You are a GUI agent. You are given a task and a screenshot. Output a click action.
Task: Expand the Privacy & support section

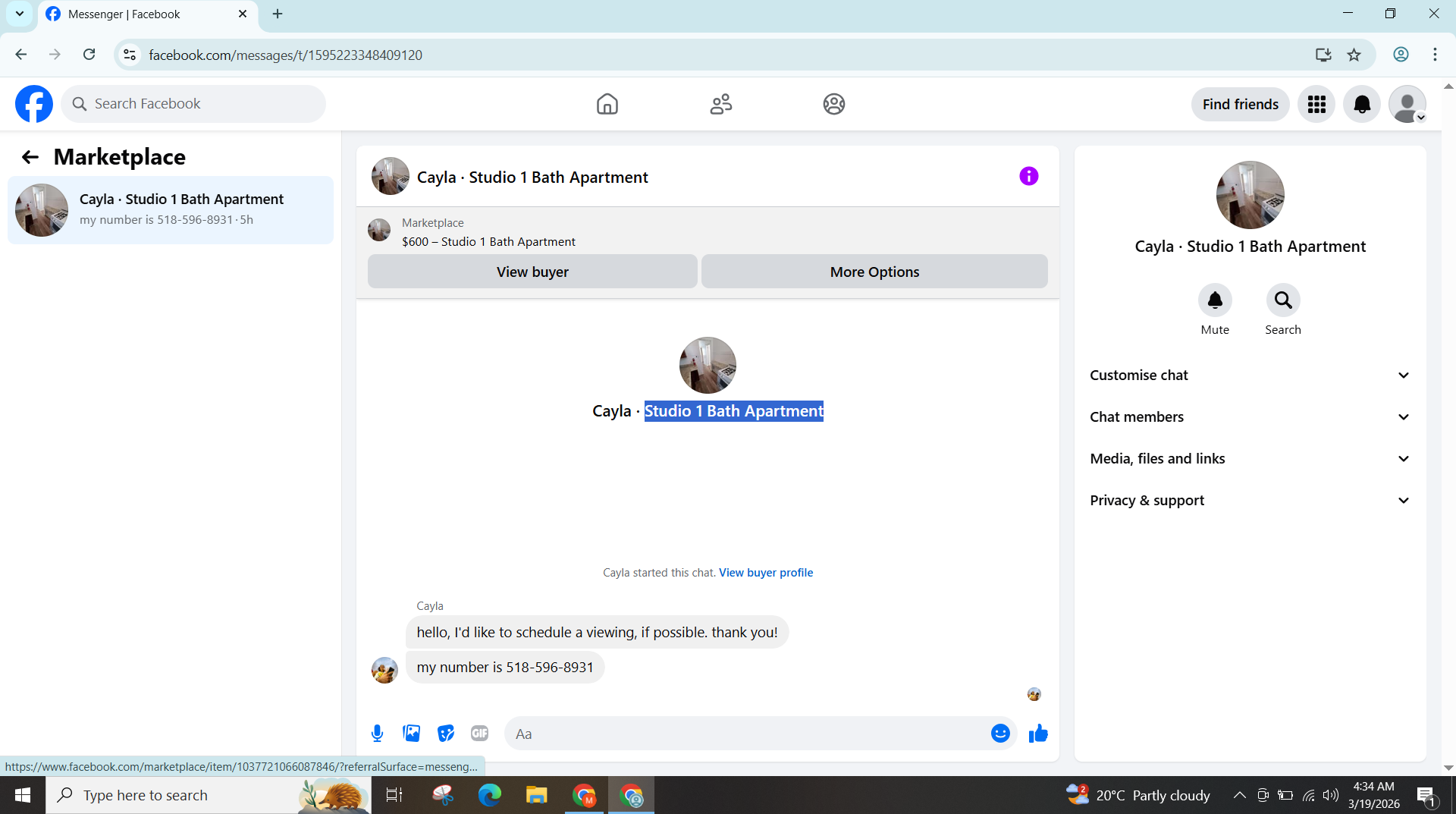1250,500
